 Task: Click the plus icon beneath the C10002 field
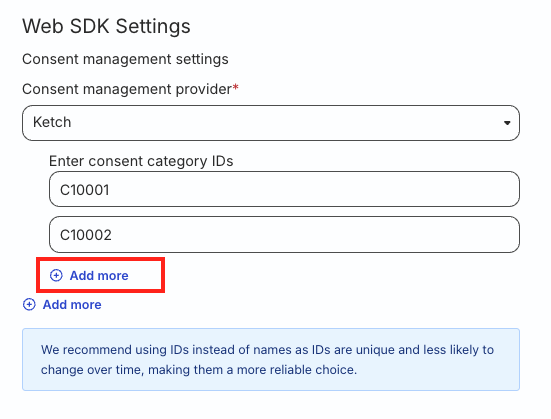pyautogui.click(x=56, y=276)
